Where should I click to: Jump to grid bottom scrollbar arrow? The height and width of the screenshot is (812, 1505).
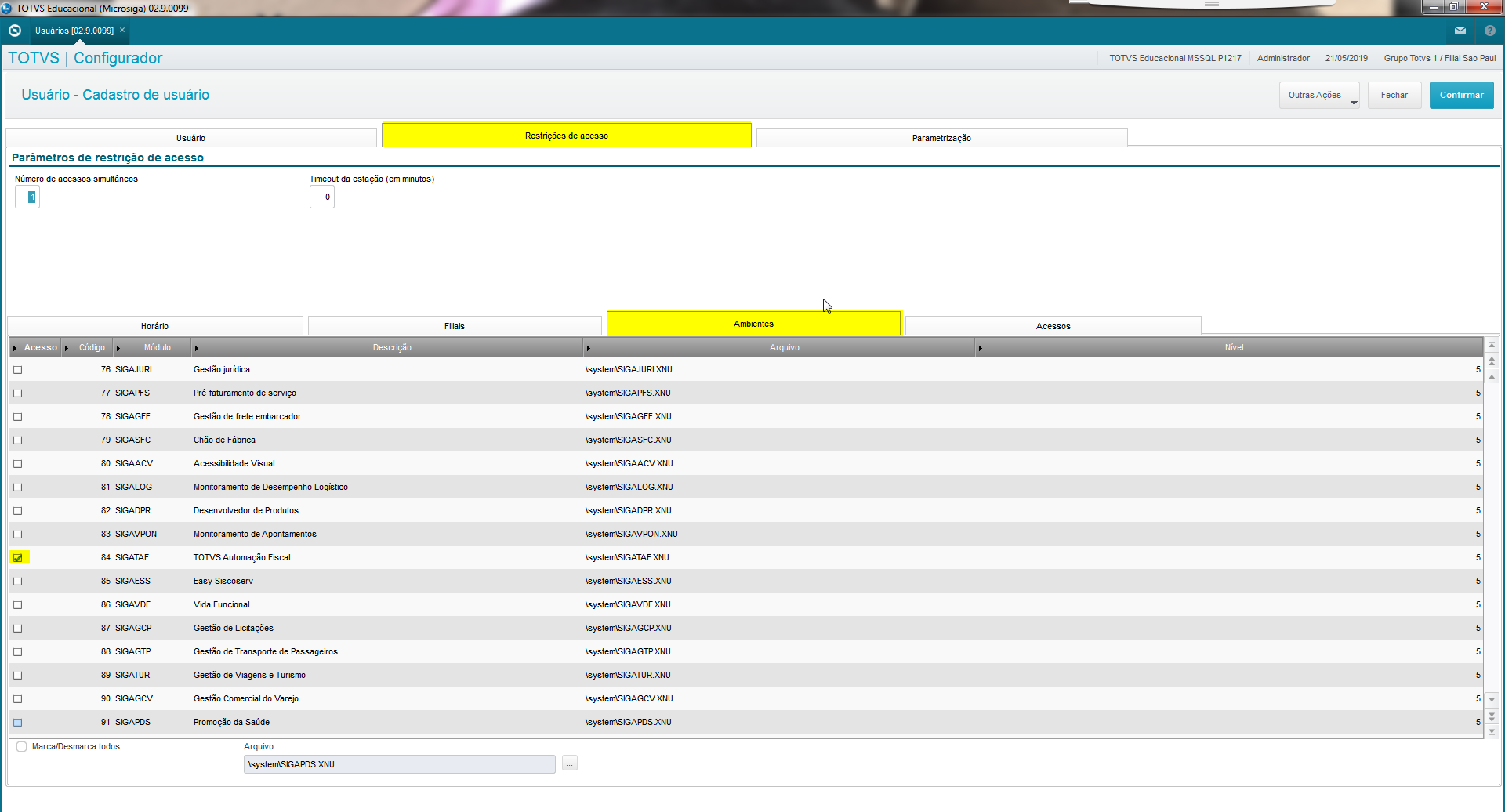tap(1492, 731)
